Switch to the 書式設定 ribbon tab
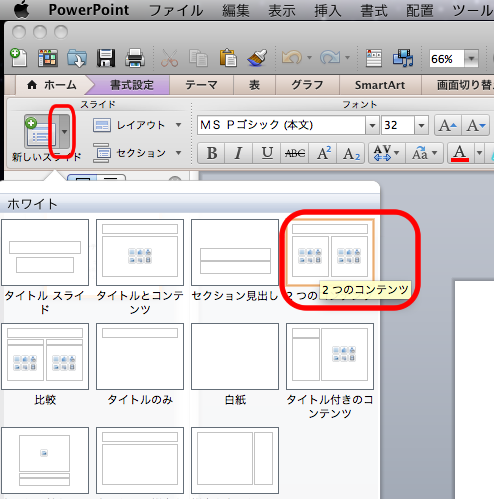The width and height of the screenshot is (494, 499). tap(132, 85)
